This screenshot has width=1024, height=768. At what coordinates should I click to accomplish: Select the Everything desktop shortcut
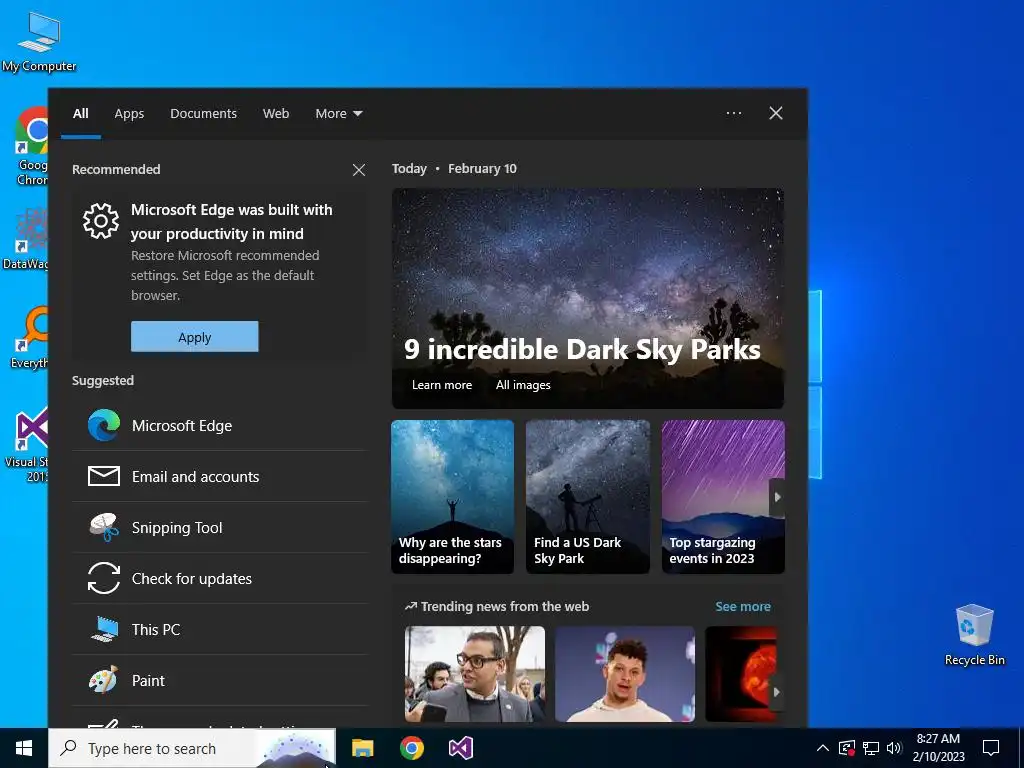(x=29, y=338)
